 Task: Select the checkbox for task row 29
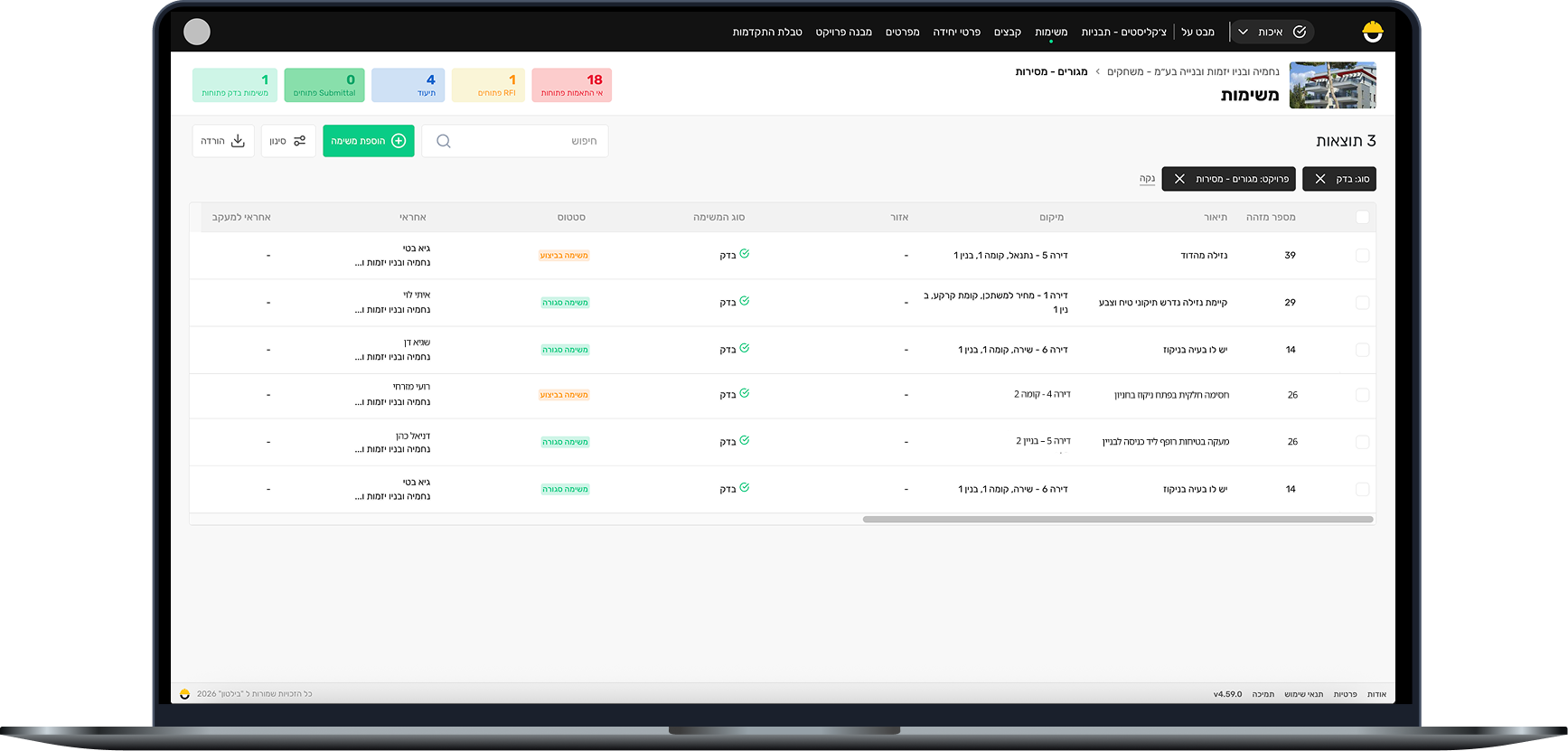point(1362,303)
